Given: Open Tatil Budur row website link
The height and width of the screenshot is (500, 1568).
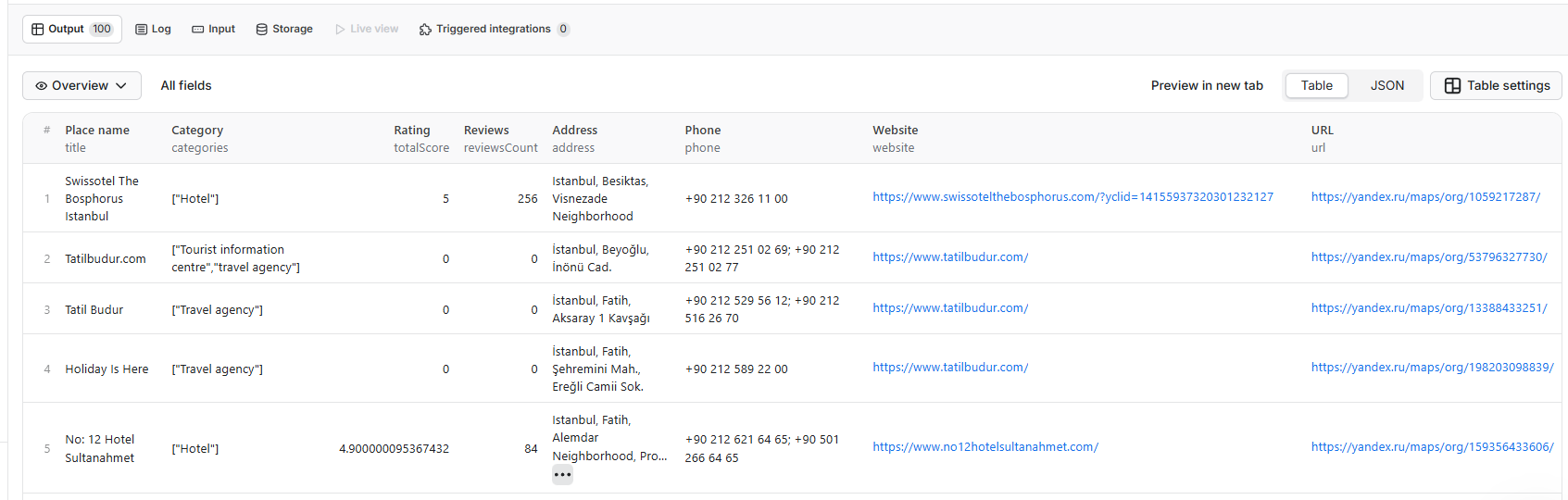Looking at the screenshot, I should tap(950, 308).
